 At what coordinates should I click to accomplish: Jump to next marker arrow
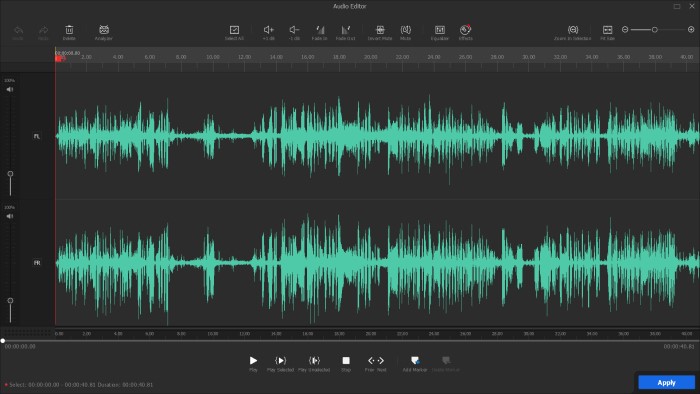point(381,361)
